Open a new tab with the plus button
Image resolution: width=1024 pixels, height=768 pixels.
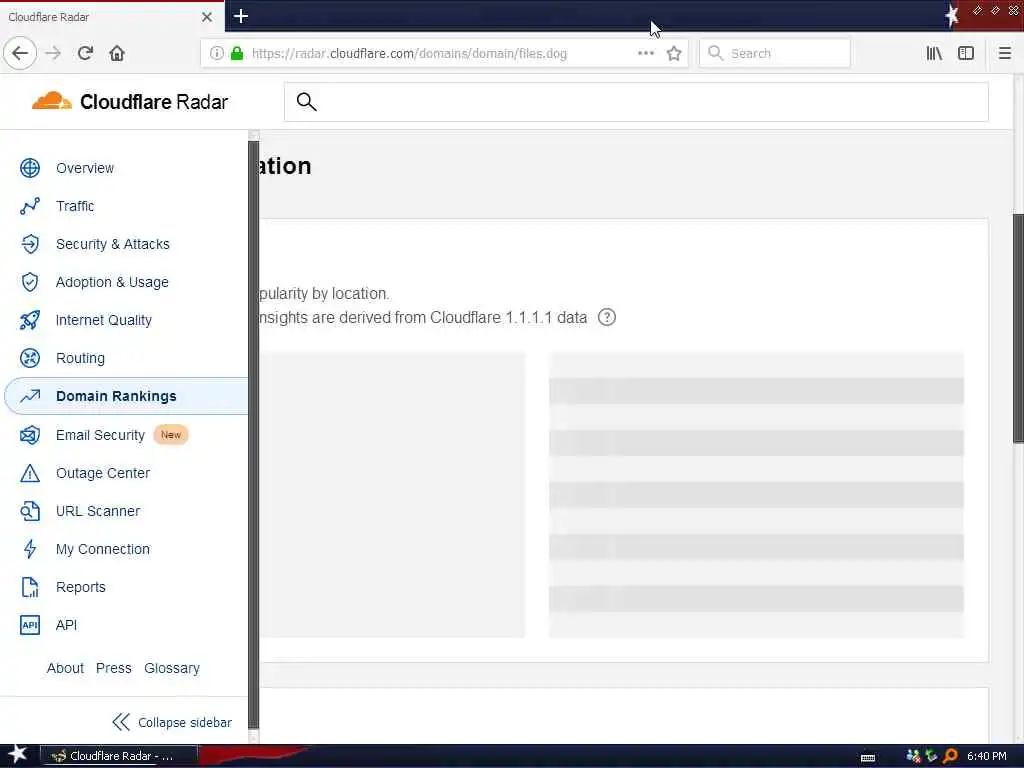click(x=240, y=16)
